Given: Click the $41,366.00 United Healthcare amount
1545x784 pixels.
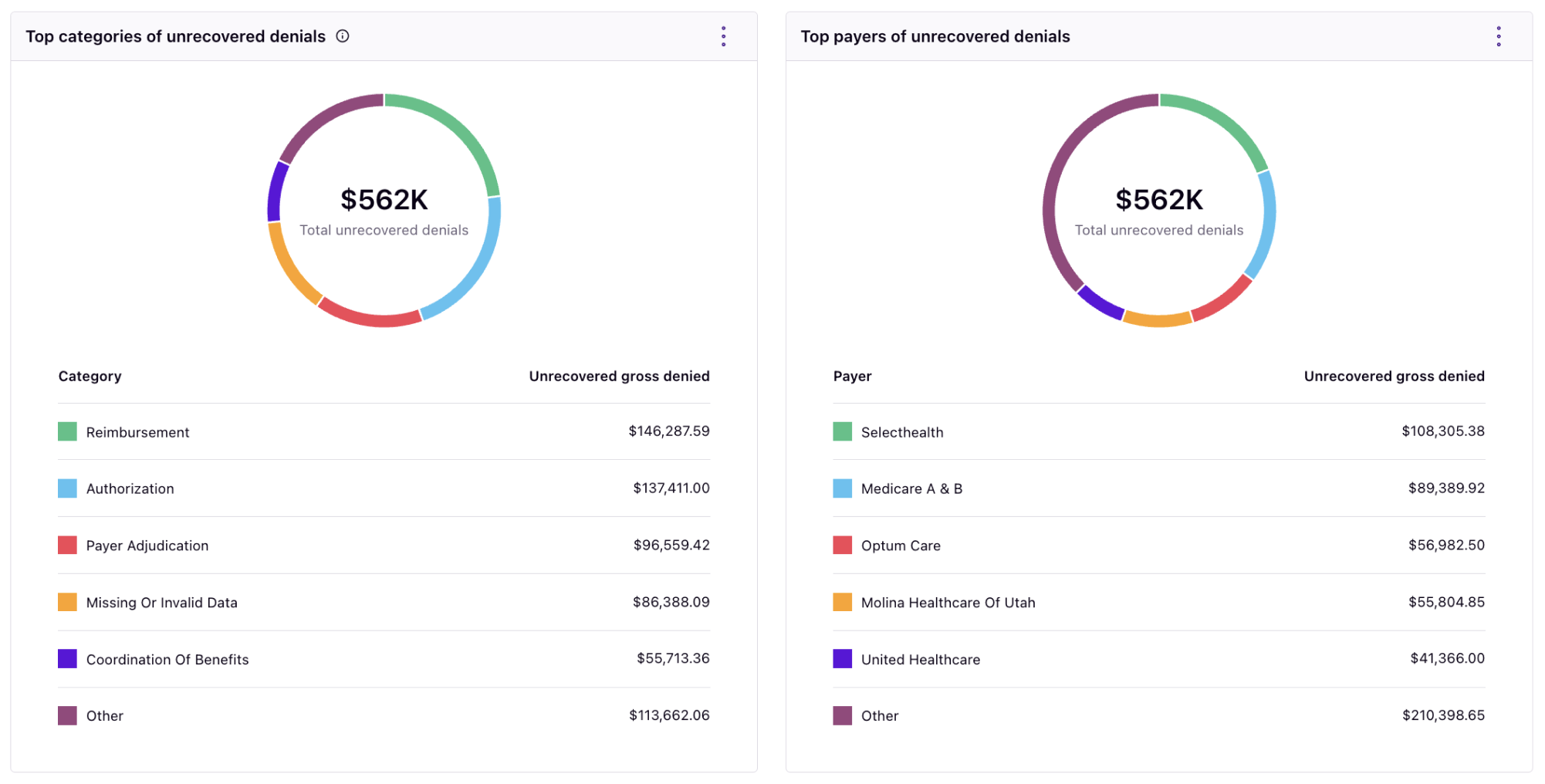Looking at the screenshot, I should pos(1447,658).
